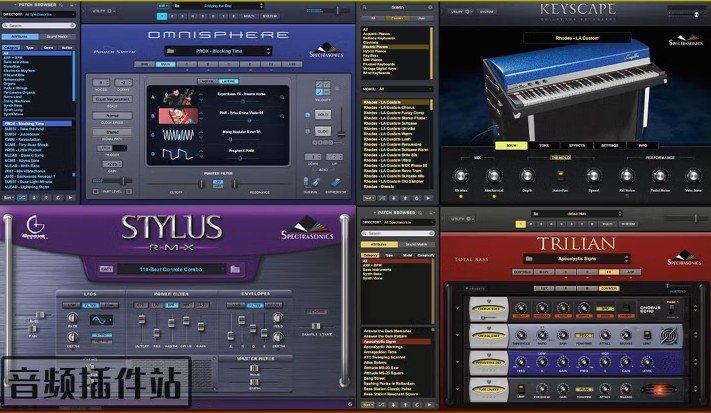Click the magnifier icon on Omnisphere layer B
The image size is (711, 413).
click(282, 116)
